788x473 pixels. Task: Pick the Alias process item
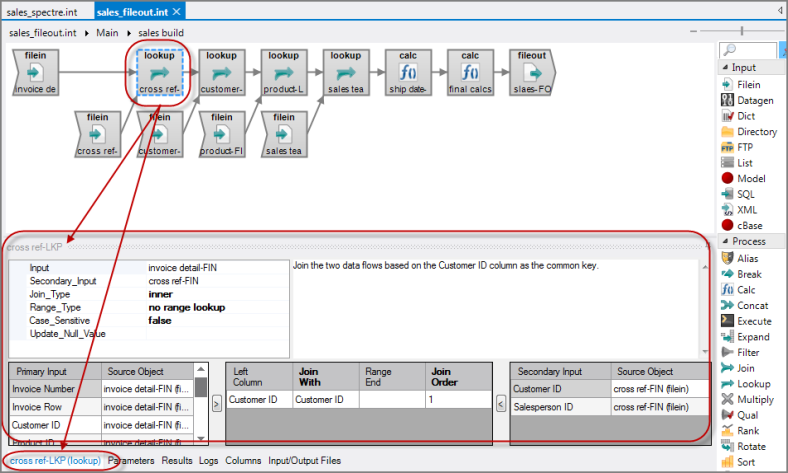pos(740,258)
